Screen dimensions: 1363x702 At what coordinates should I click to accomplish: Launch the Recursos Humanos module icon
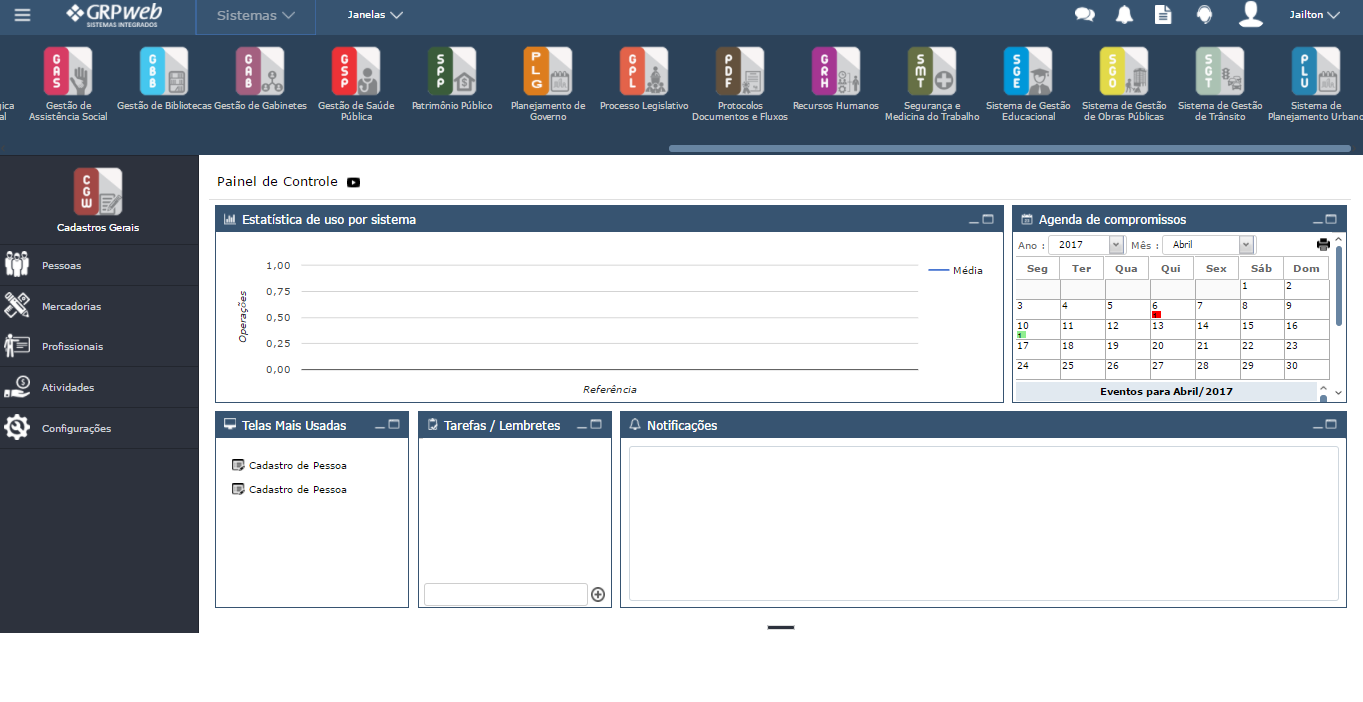(835, 71)
